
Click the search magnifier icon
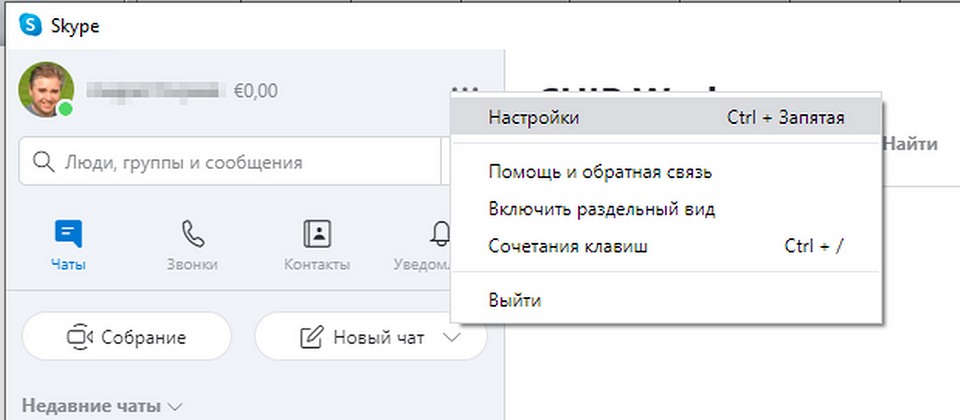(43, 162)
